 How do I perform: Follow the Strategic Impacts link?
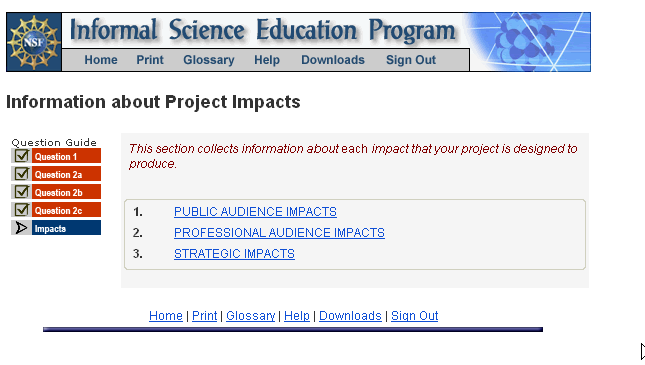click(234, 254)
